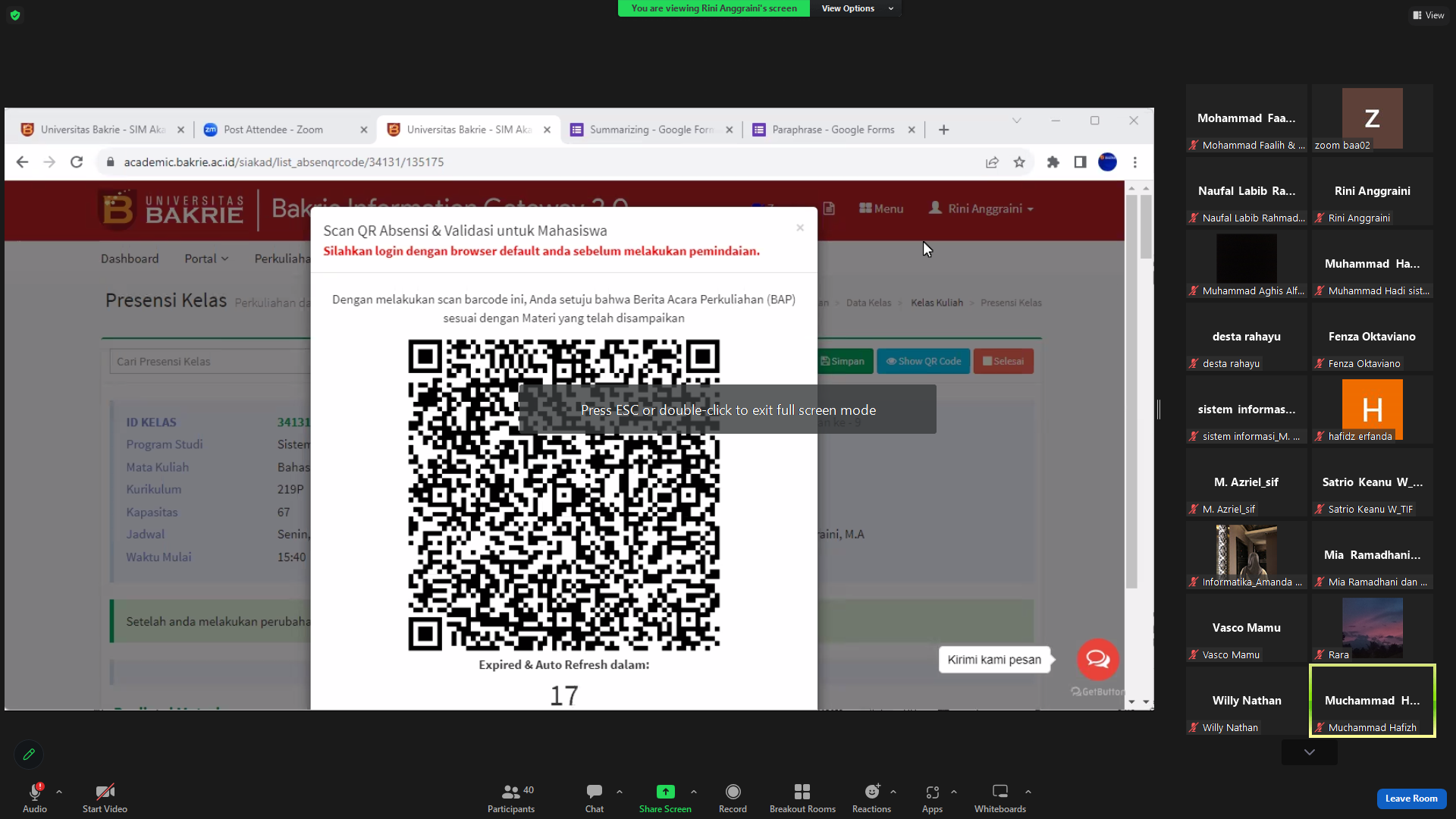Open the tab search chevron

click(x=1017, y=121)
